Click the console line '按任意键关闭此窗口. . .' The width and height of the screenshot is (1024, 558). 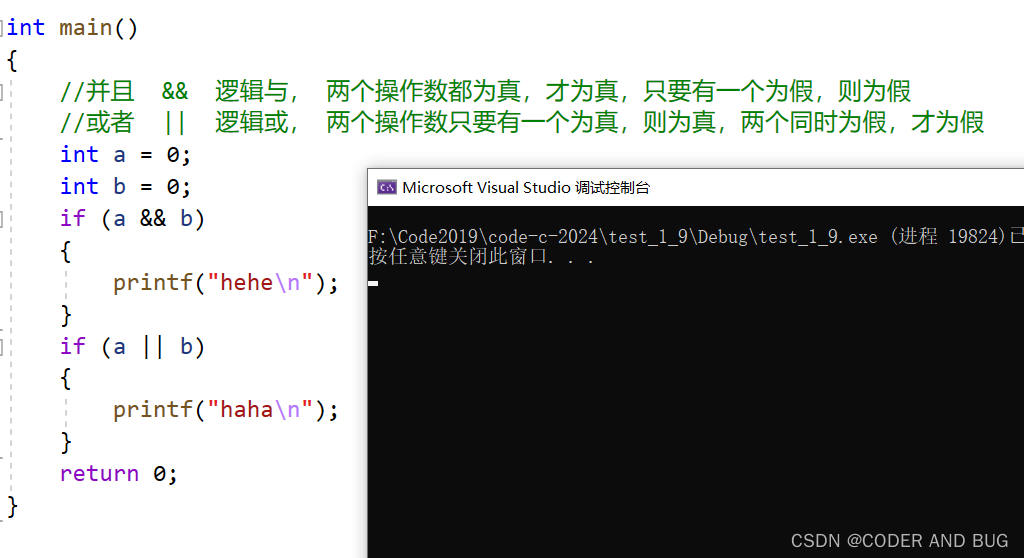tap(481, 256)
